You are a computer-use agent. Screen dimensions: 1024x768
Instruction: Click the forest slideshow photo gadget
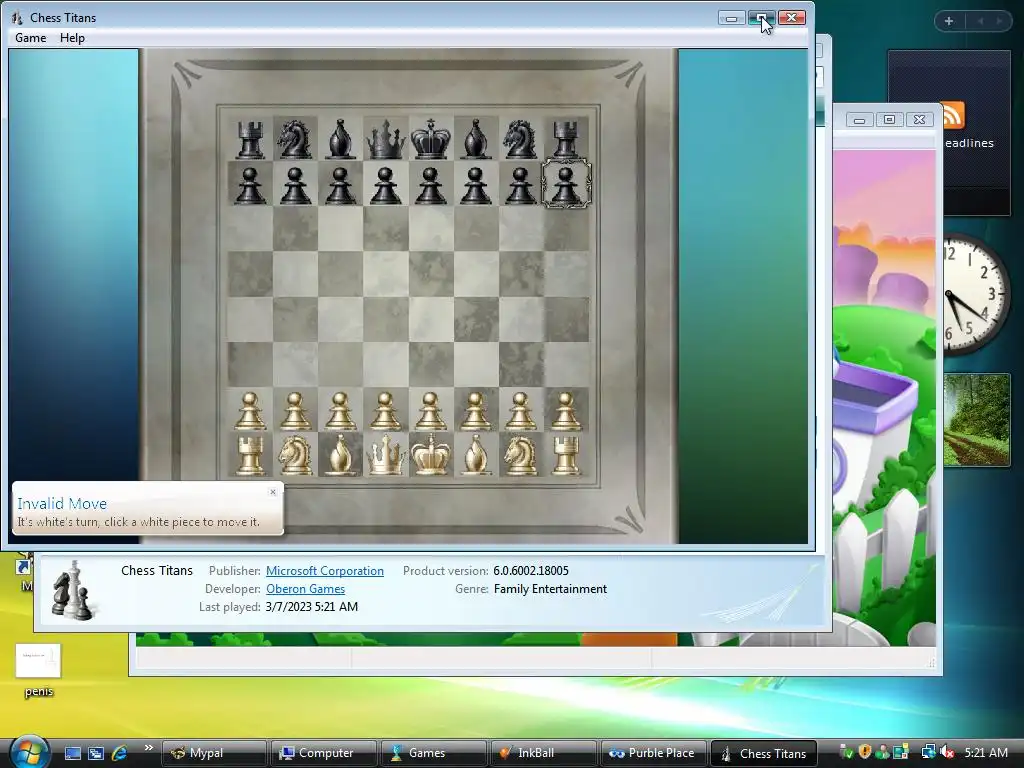pos(977,419)
